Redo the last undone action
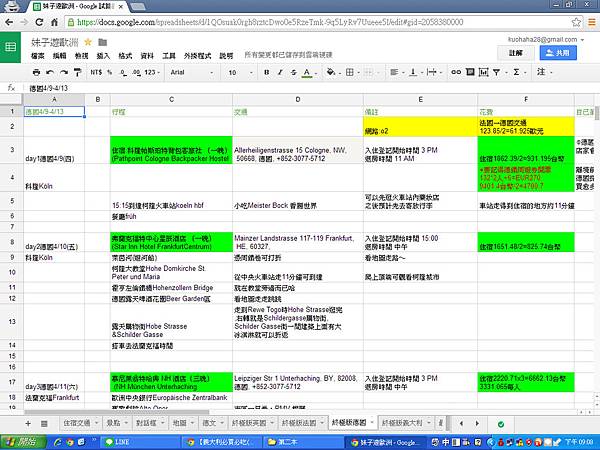Image resolution: width=600 pixels, height=450 pixels. (x=64, y=72)
